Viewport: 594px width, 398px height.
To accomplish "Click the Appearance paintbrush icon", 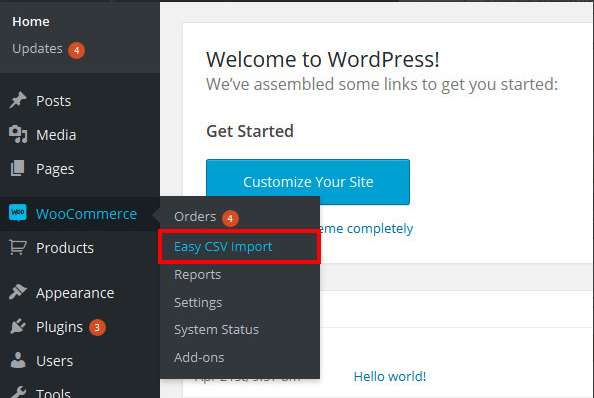I will click(18, 292).
